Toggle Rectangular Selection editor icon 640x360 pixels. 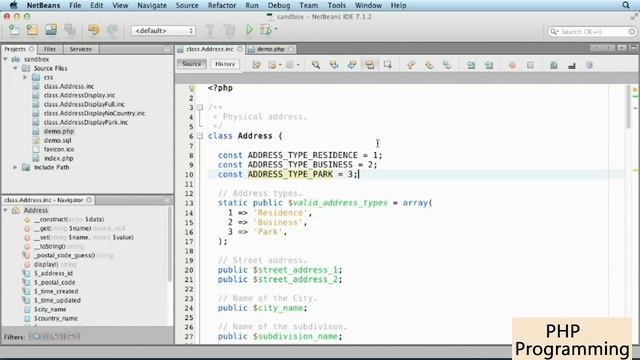click(x=388, y=65)
